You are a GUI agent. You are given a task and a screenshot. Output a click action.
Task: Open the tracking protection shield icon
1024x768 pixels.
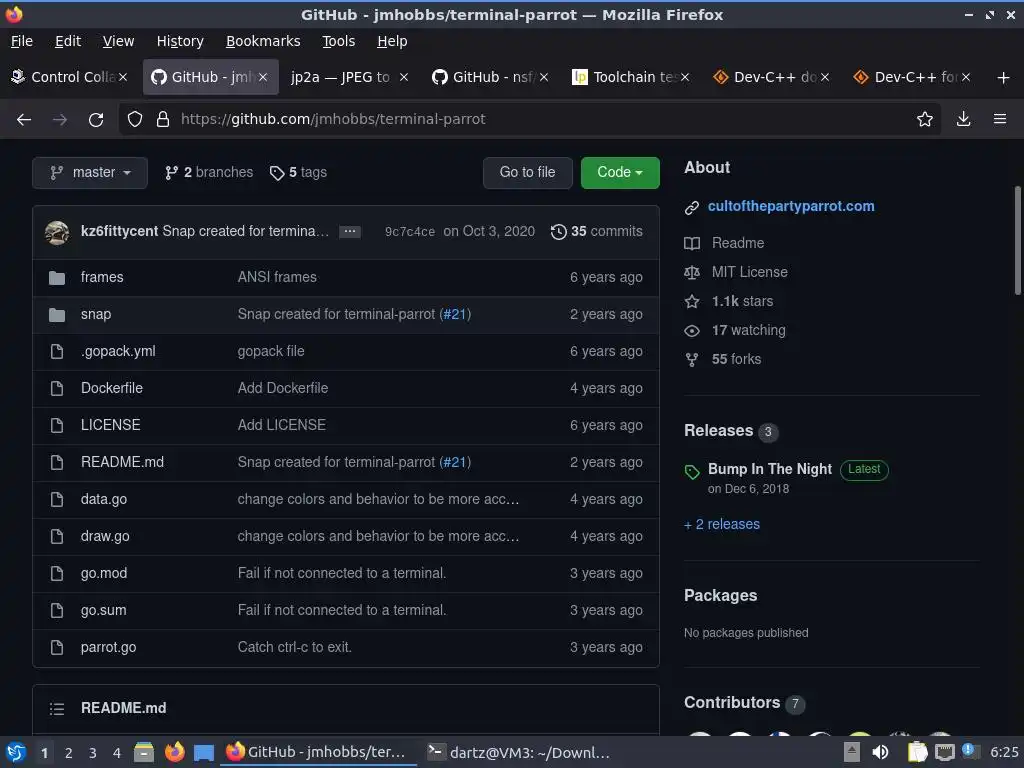135,120
